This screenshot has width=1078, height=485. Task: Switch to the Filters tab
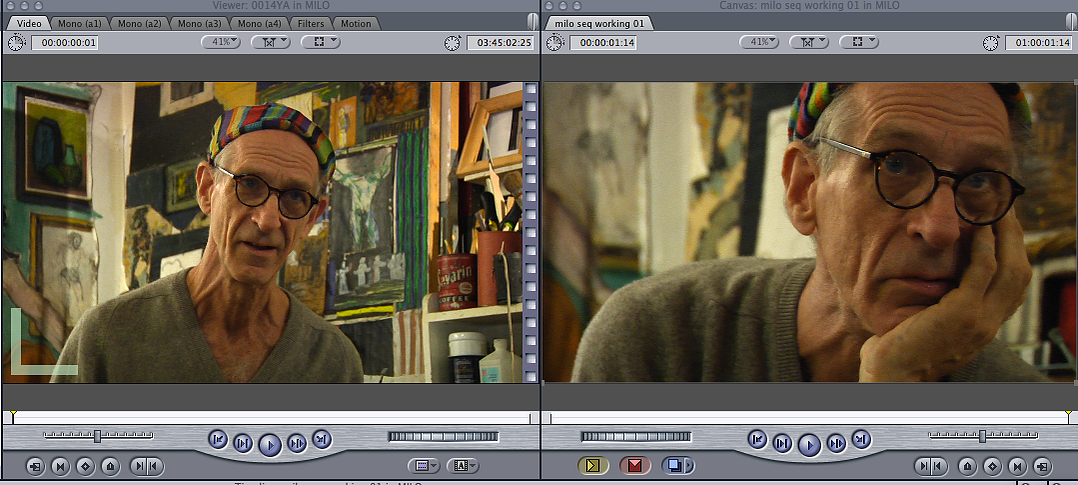click(311, 23)
